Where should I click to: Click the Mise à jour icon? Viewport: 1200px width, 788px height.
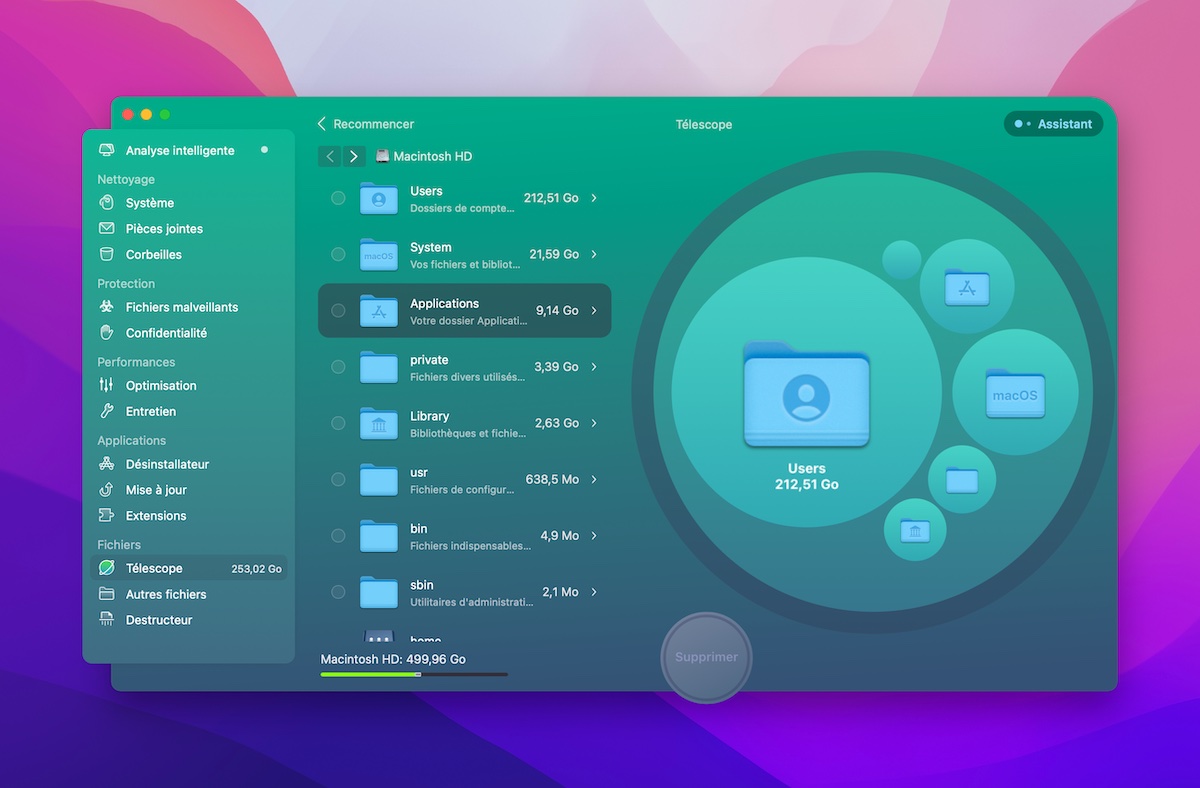point(107,490)
